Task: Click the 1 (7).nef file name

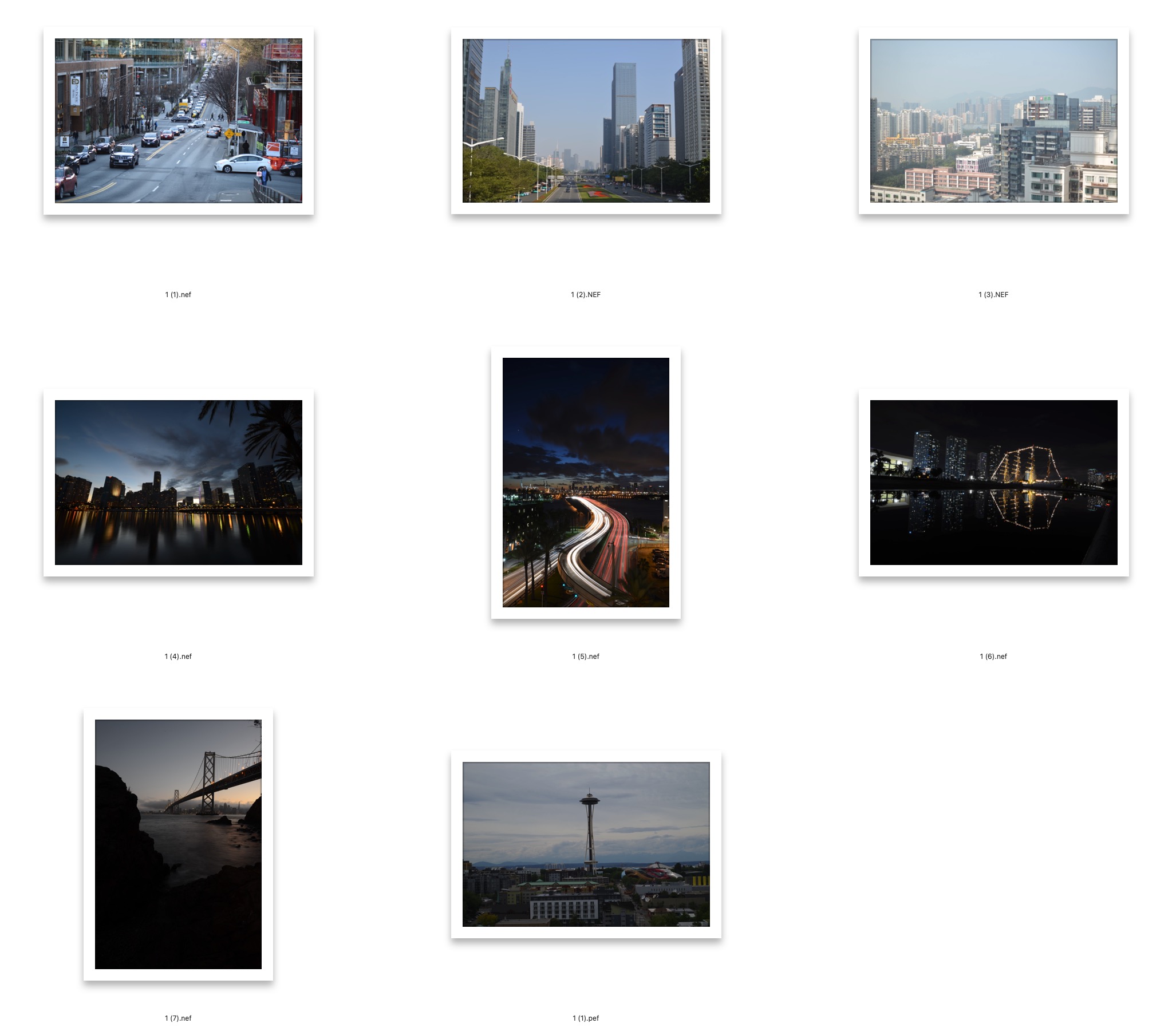Action: 179,1018
